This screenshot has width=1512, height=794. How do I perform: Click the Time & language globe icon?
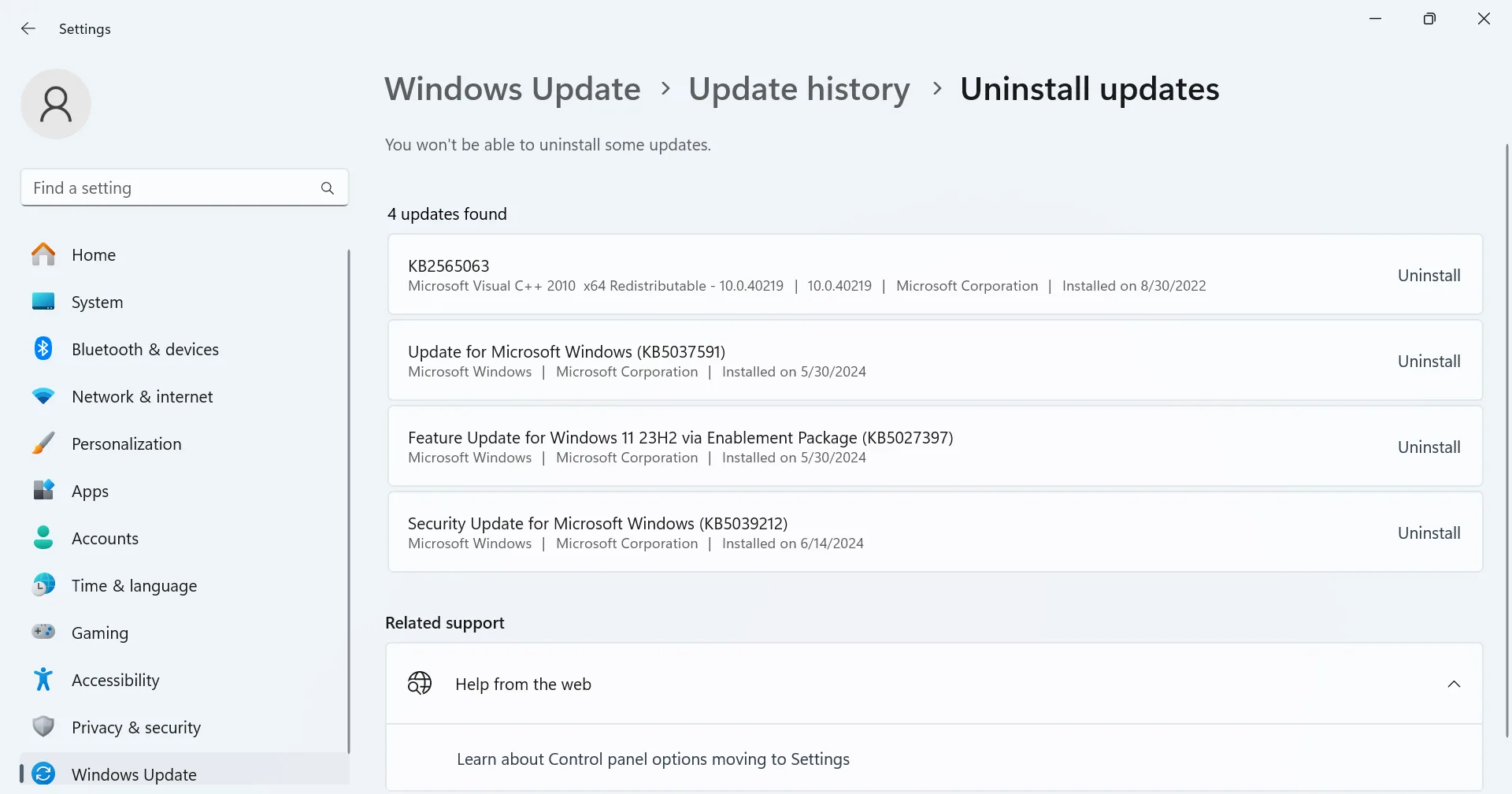(x=43, y=584)
